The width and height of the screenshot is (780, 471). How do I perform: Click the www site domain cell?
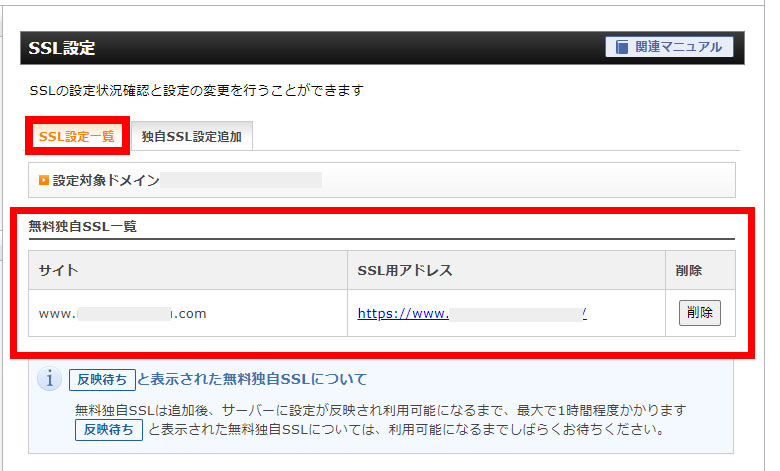[x=122, y=313]
